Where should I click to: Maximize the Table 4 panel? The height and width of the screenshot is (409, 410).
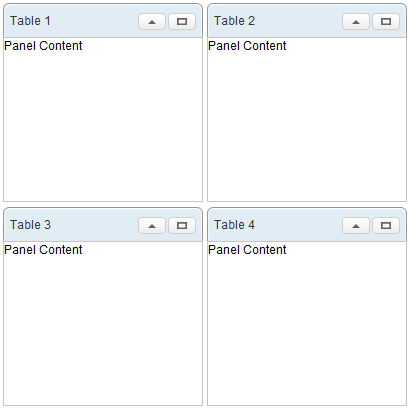coord(386,226)
